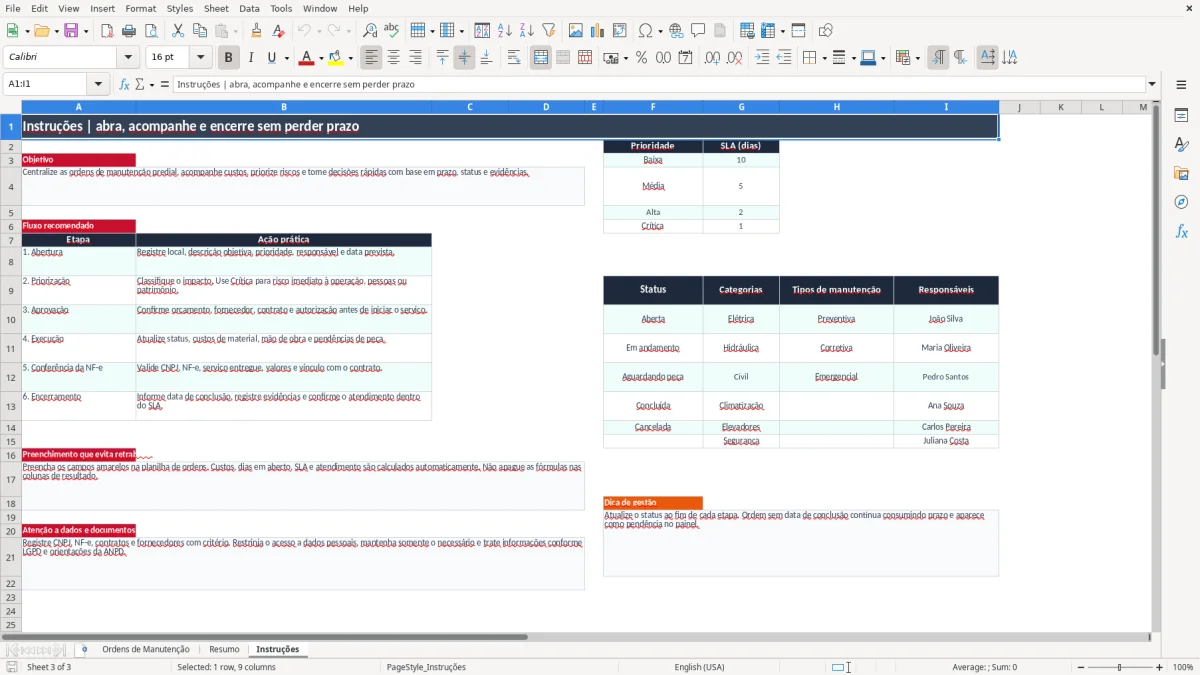The height and width of the screenshot is (675, 1200).
Task: Apply the yellow background color swatch
Action: [x=336, y=58]
